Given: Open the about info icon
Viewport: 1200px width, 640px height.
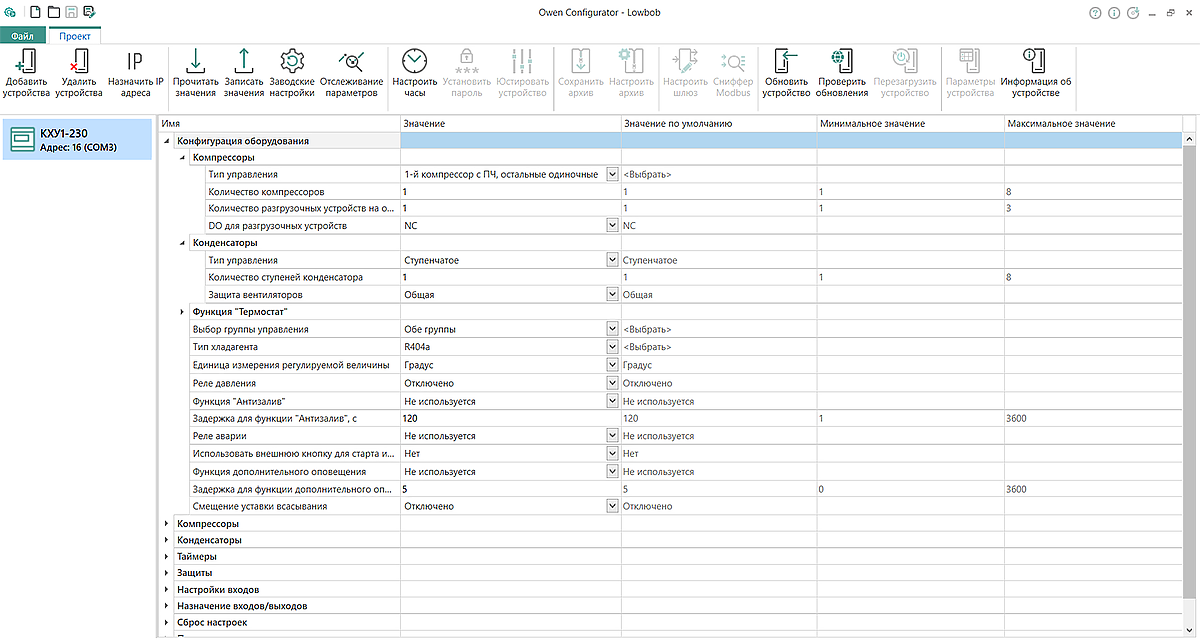Looking at the screenshot, I should click(1114, 13).
